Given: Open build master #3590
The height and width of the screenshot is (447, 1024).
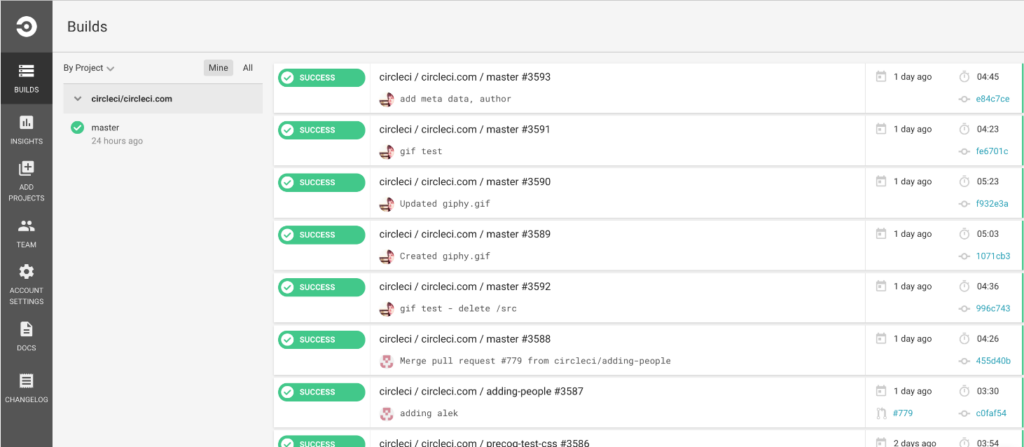Looking at the screenshot, I should click(464, 182).
